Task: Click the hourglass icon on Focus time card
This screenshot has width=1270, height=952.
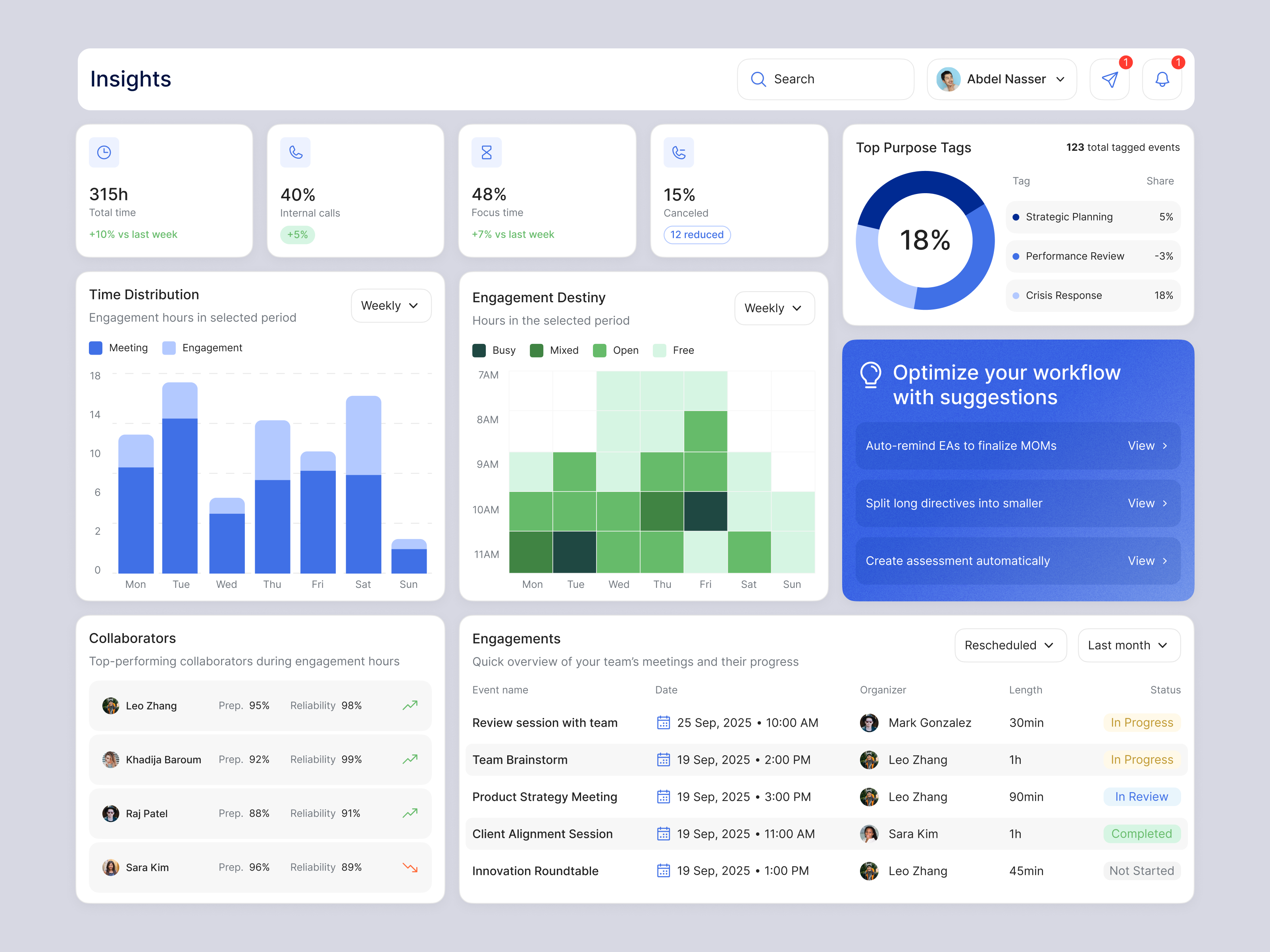Action: tap(486, 152)
